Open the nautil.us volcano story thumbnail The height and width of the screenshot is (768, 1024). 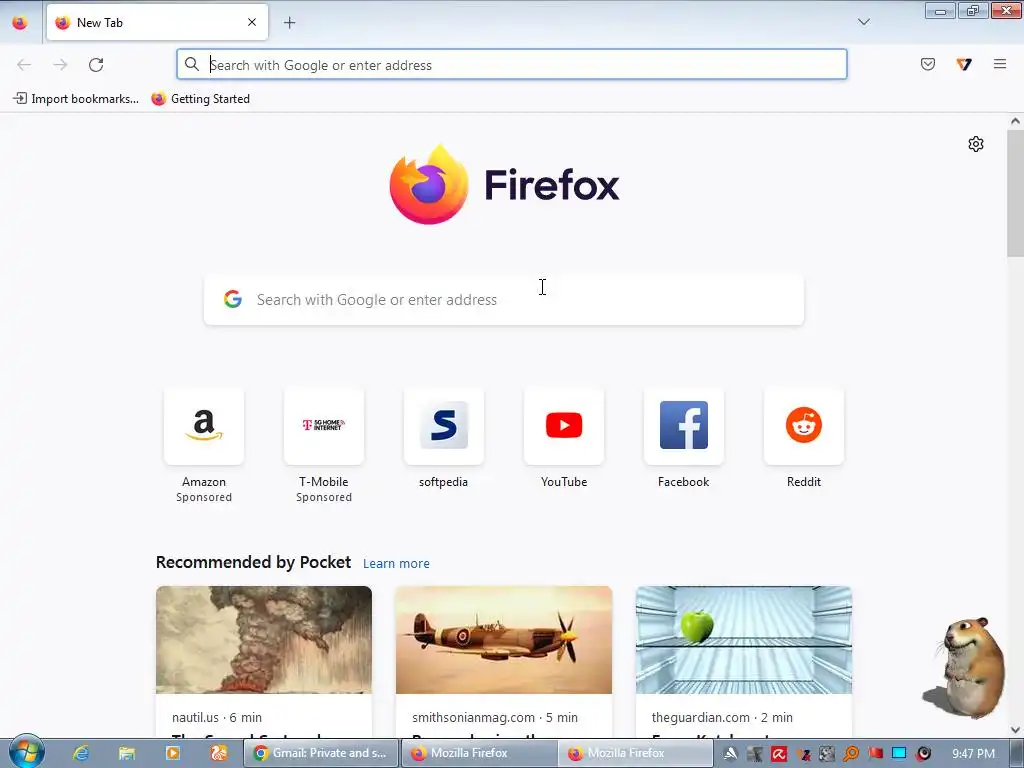coord(264,640)
